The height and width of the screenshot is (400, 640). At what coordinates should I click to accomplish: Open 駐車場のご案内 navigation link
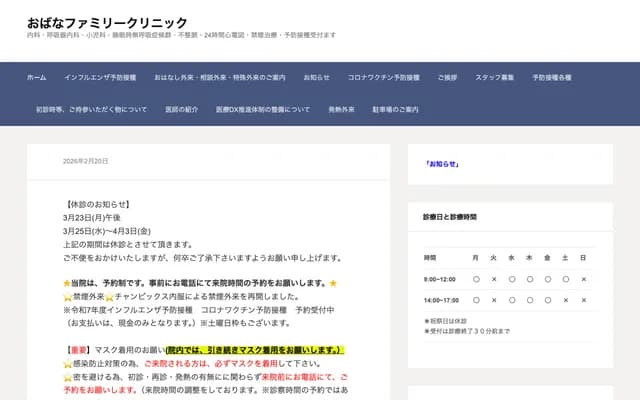pyautogui.click(x=395, y=109)
